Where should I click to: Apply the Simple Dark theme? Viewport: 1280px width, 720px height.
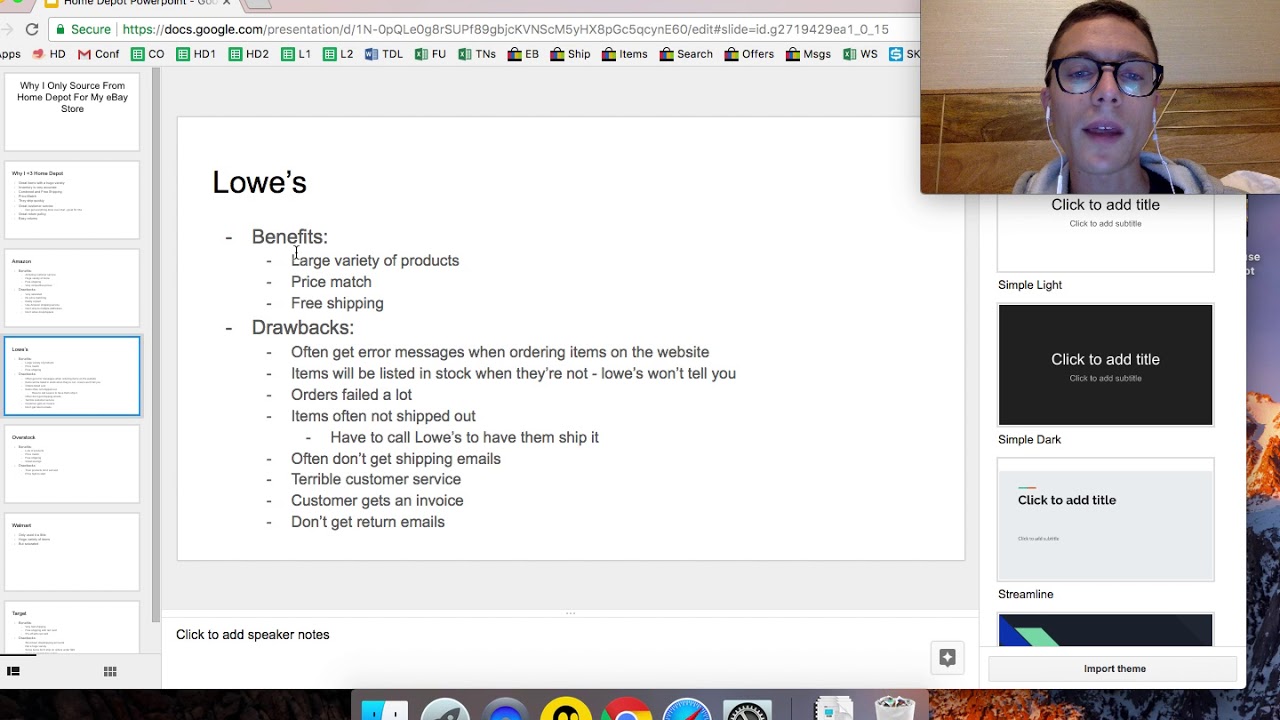click(1105, 365)
